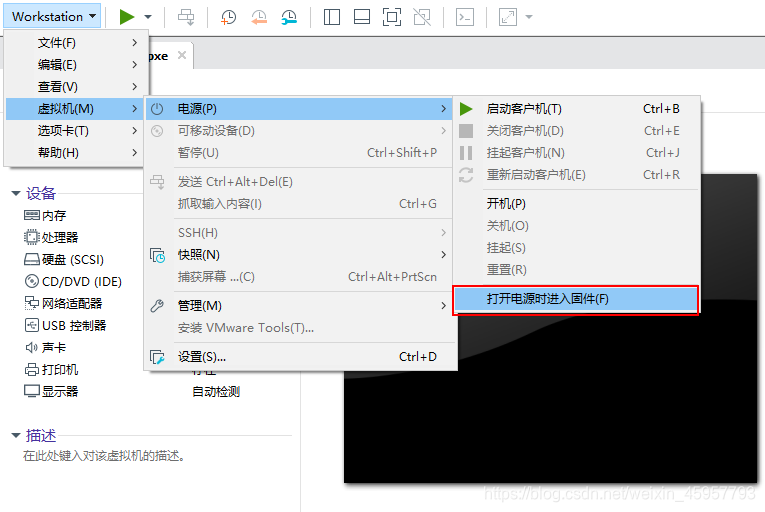The image size is (765, 512).
Task: Click the send Ctrl+Alt+Del toolbar icon
Action: coord(186,17)
